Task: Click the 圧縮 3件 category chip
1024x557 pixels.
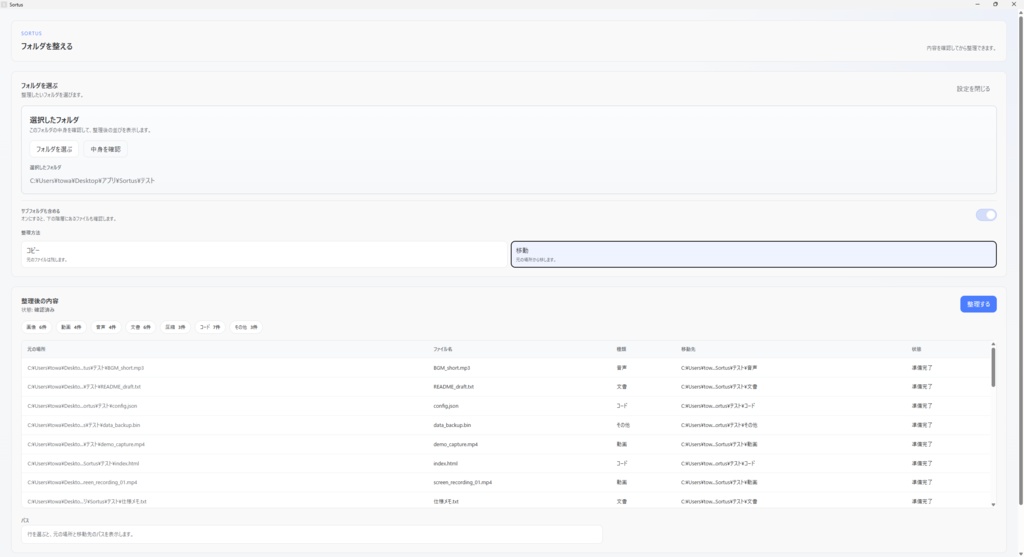Action: point(175,327)
